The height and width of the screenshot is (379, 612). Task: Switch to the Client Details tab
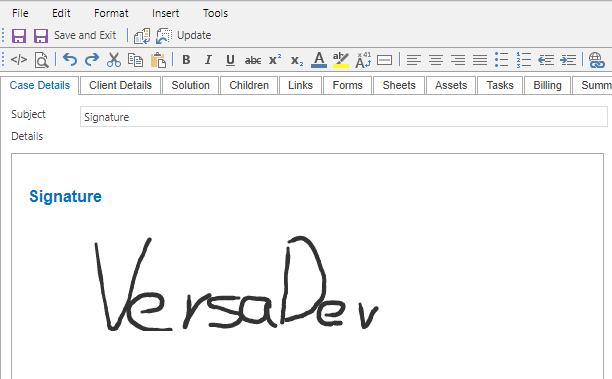click(120, 85)
